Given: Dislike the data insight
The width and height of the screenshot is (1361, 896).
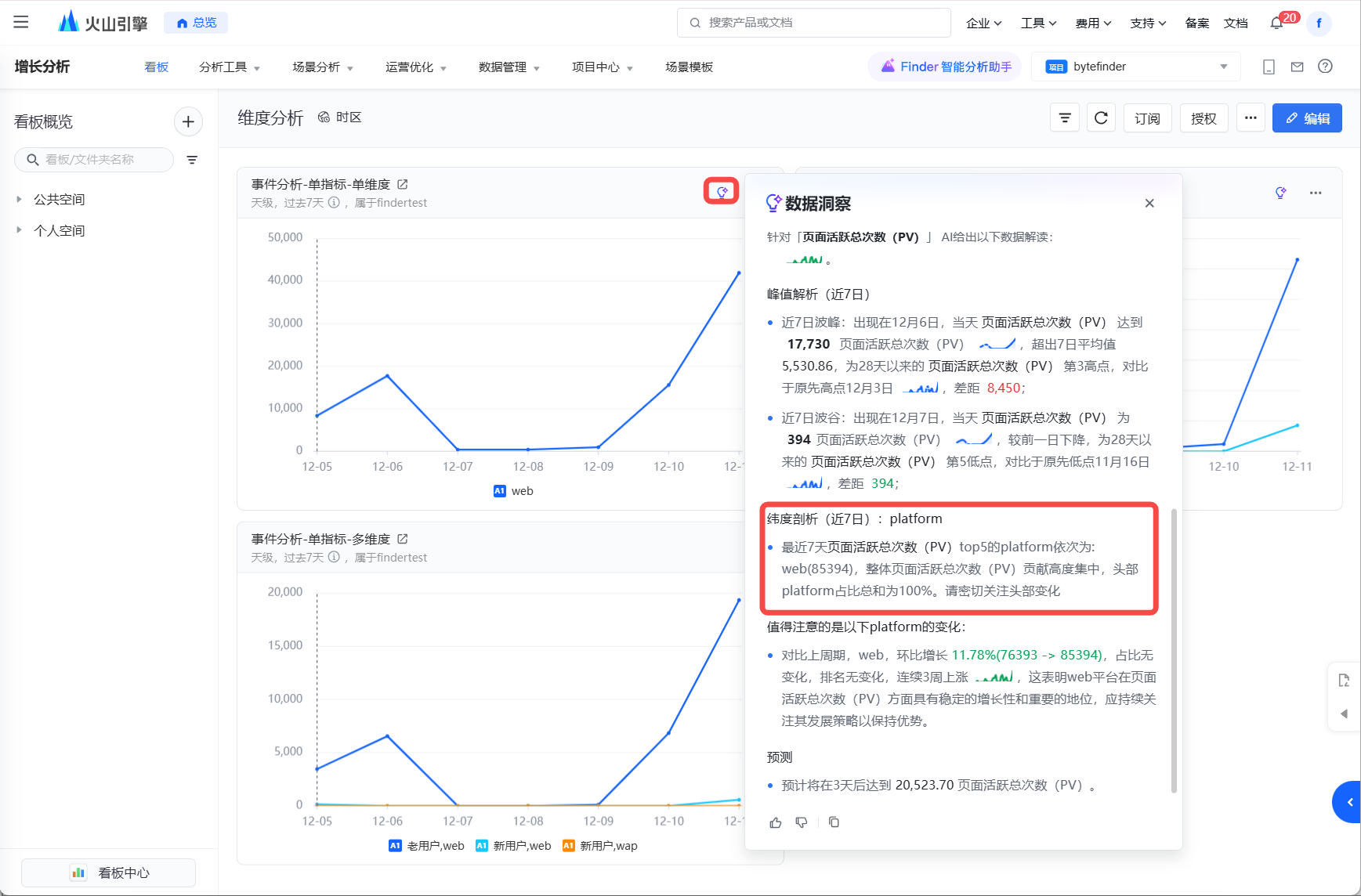Looking at the screenshot, I should pos(802,822).
